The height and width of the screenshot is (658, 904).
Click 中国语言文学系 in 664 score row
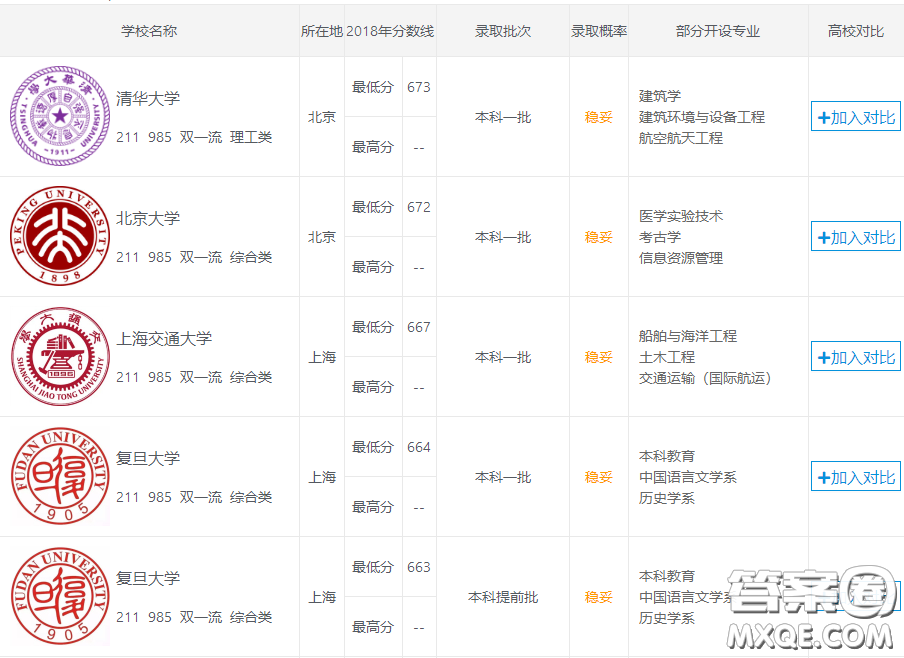(x=688, y=477)
